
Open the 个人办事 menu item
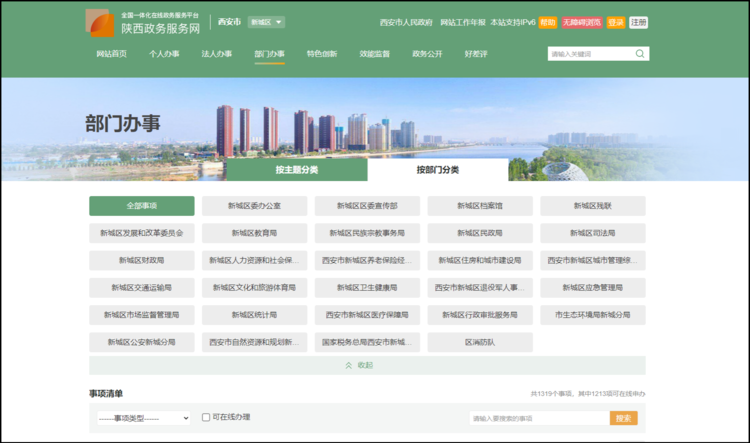(164, 54)
